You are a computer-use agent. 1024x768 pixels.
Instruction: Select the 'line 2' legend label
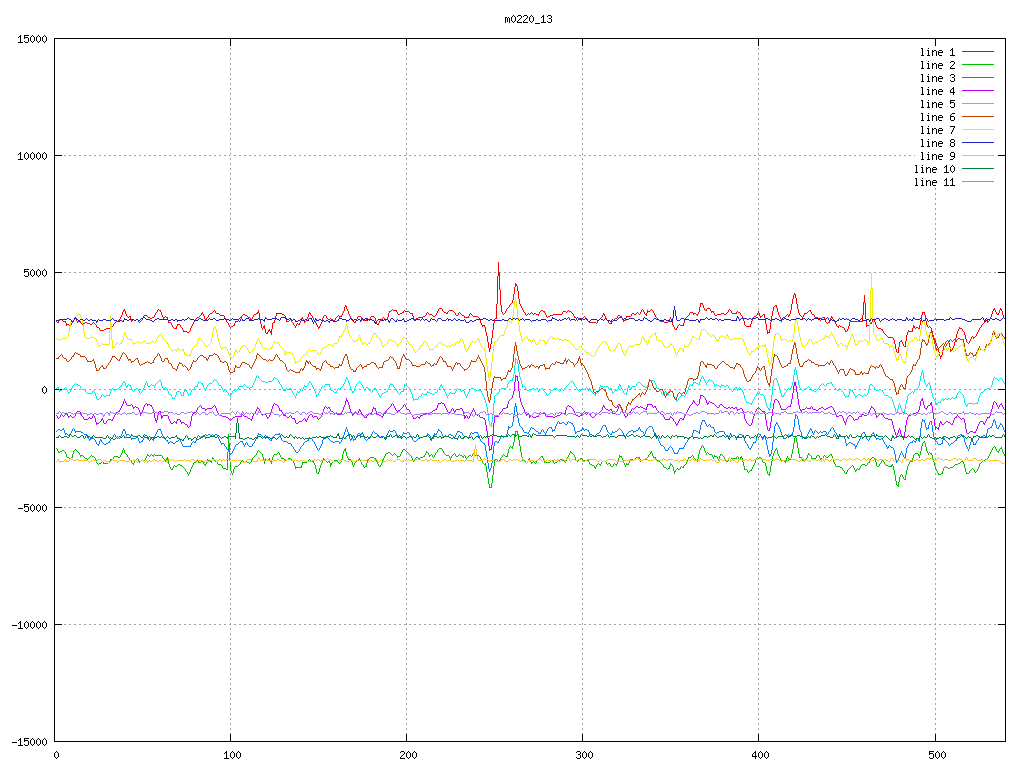pyautogui.click(x=937, y=65)
